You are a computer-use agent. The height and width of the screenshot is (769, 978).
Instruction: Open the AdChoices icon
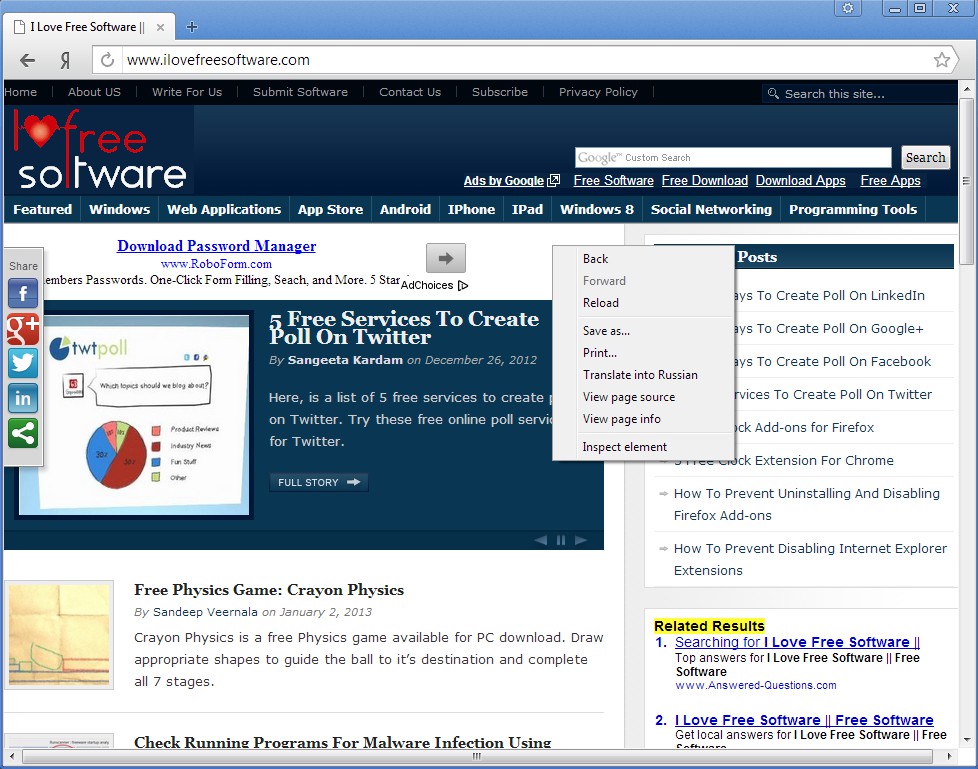pos(463,285)
